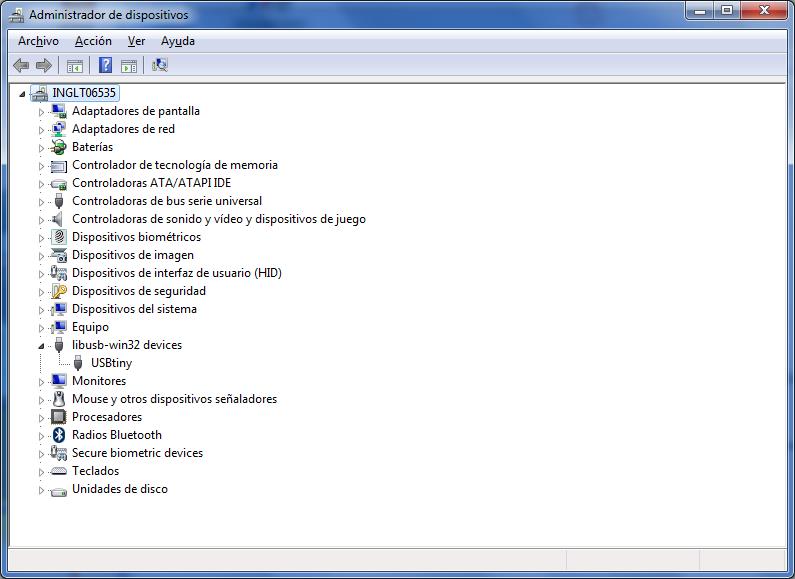
Task: Select libusb-win32 devices label
Action: (127, 345)
